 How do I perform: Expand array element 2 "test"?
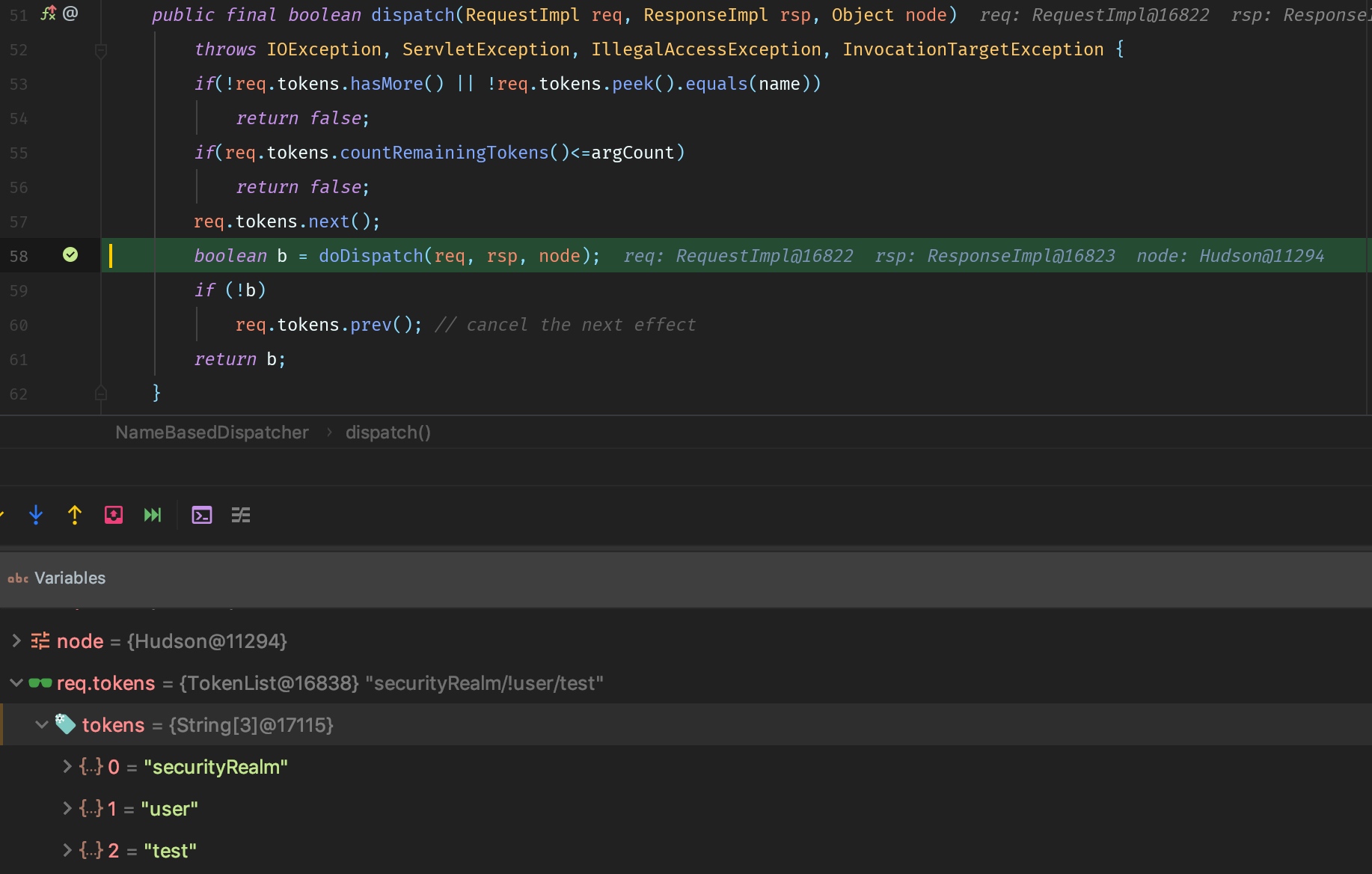click(67, 851)
